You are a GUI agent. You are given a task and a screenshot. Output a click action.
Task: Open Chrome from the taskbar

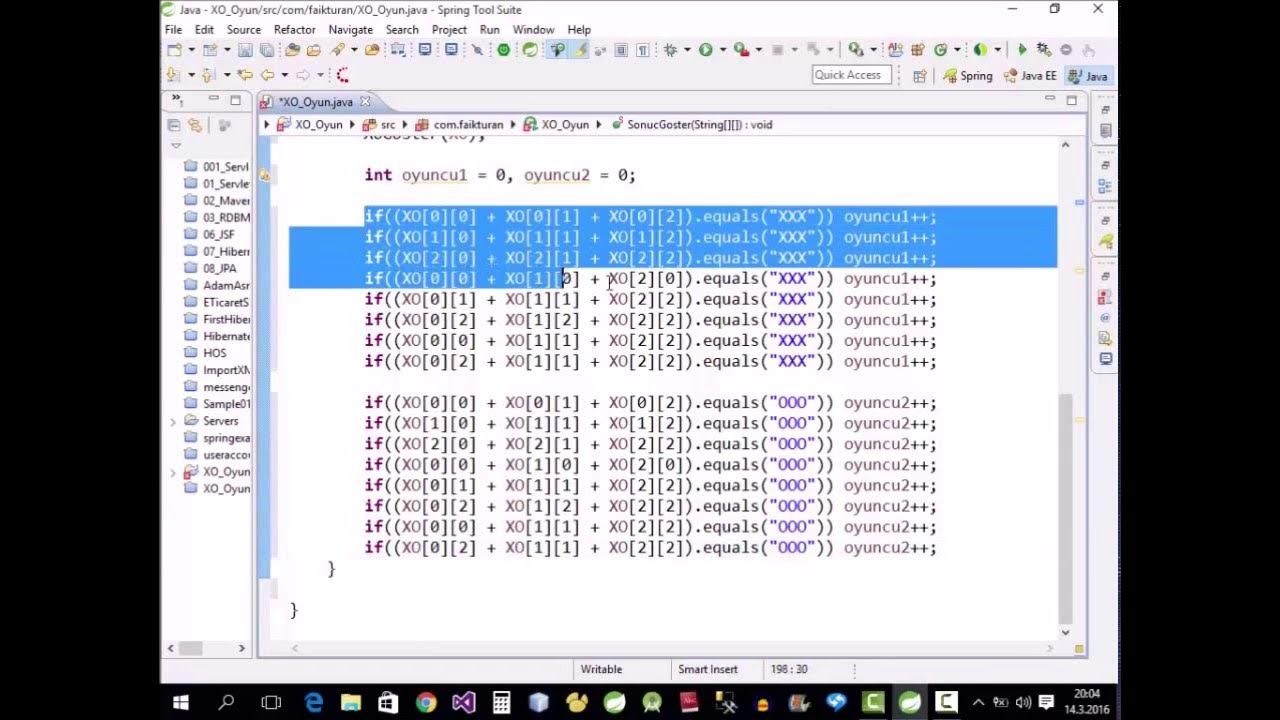point(426,702)
